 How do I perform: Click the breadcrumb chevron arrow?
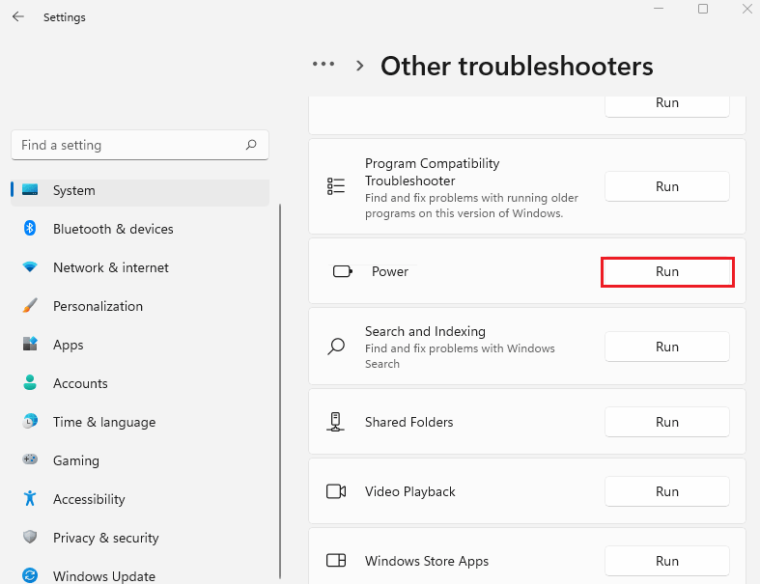[x=360, y=65]
